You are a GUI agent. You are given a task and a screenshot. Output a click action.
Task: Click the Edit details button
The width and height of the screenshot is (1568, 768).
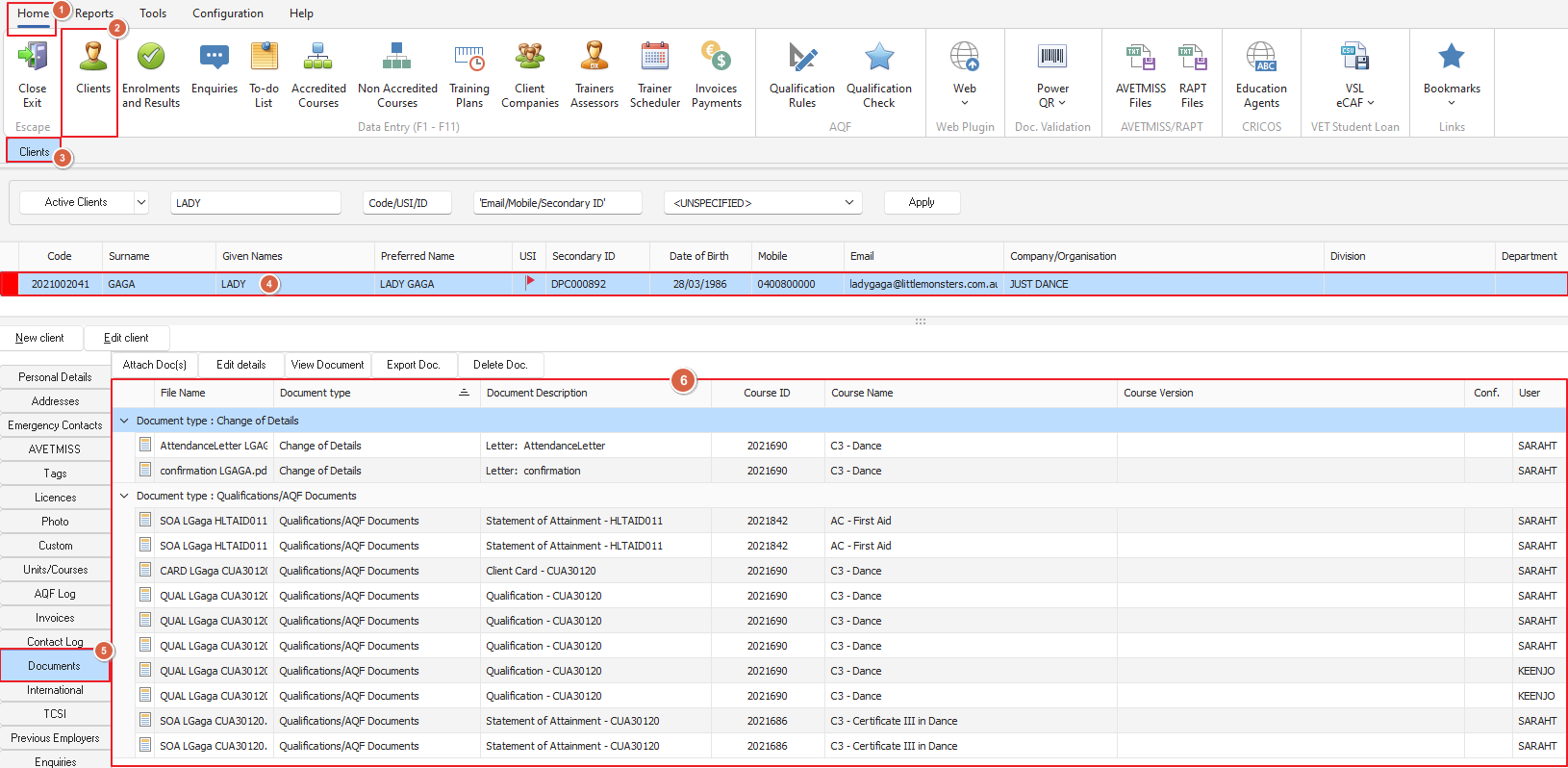[240, 365]
